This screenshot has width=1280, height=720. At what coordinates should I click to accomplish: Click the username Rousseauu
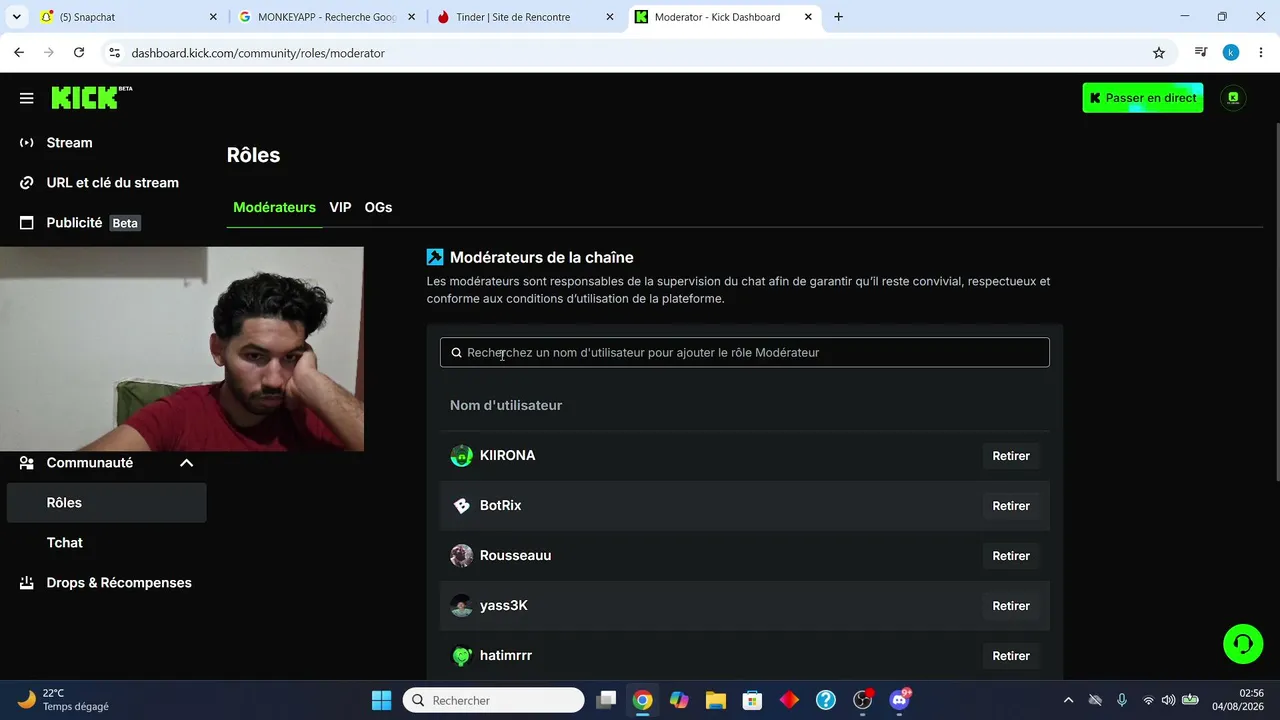[516, 556]
